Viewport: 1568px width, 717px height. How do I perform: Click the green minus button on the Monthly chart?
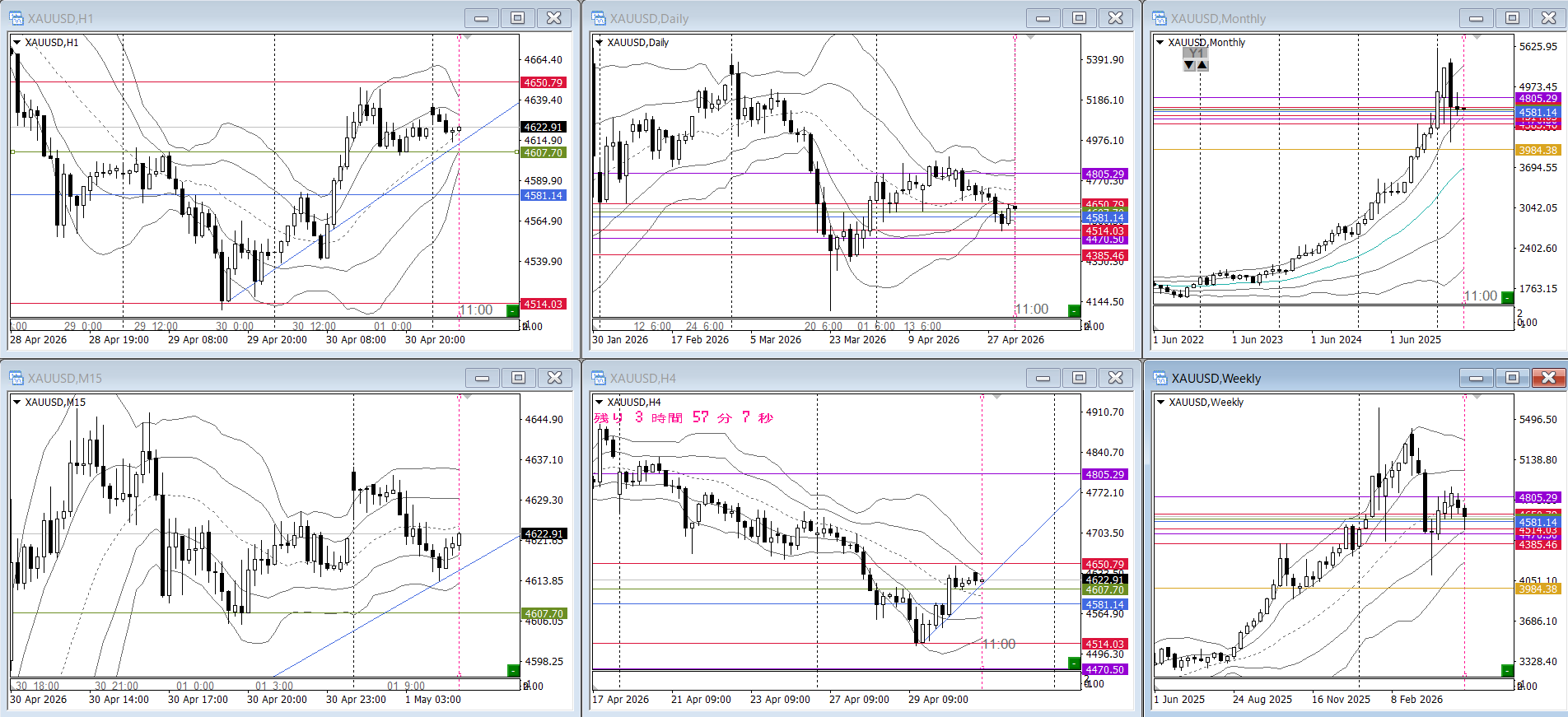tap(1507, 297)
